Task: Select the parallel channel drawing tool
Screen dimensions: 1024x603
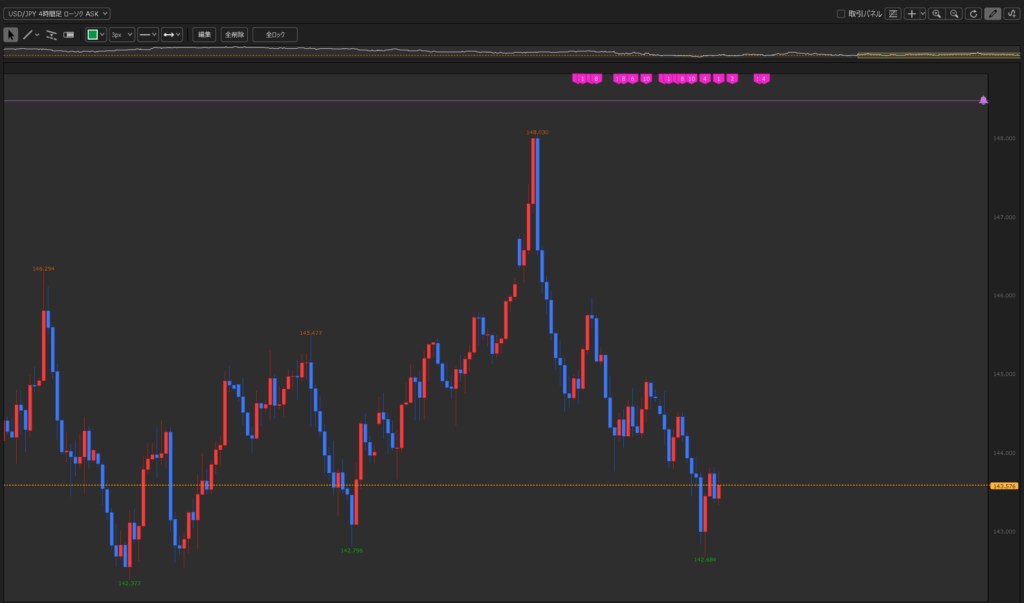Action: click(x=52, y=35)
